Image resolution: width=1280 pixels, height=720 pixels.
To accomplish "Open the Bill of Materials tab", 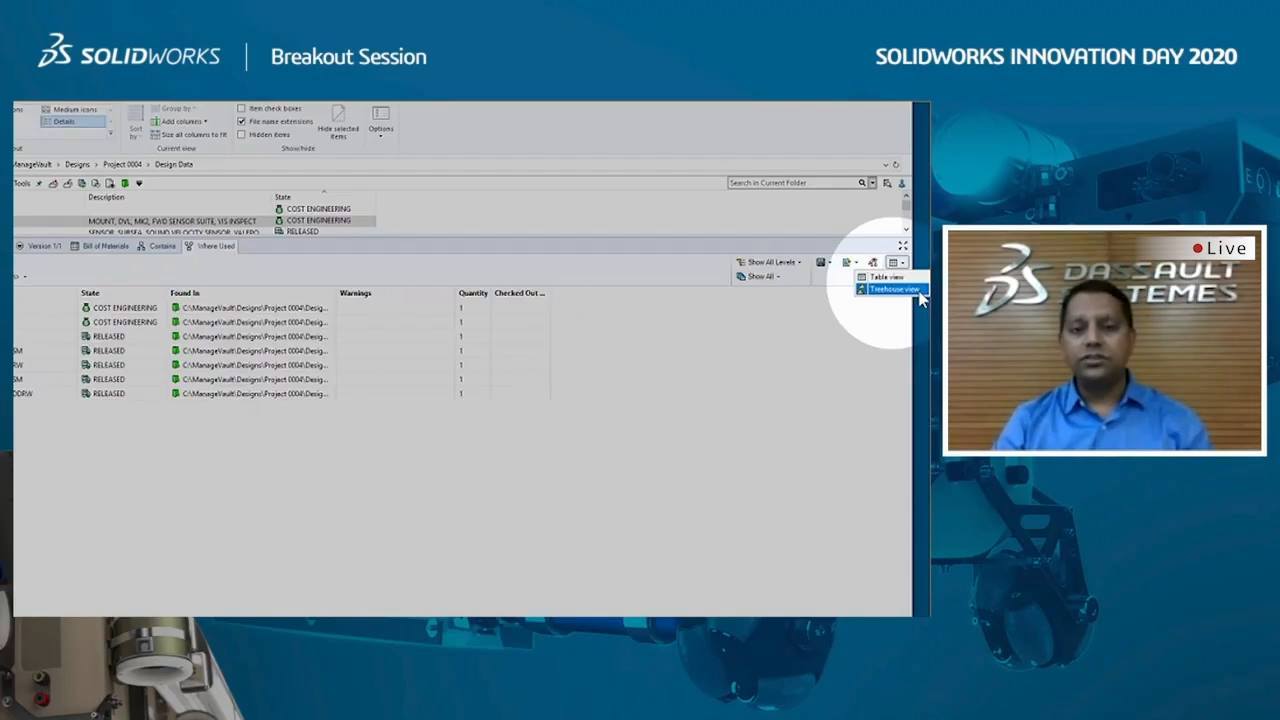I will [99, 246].
